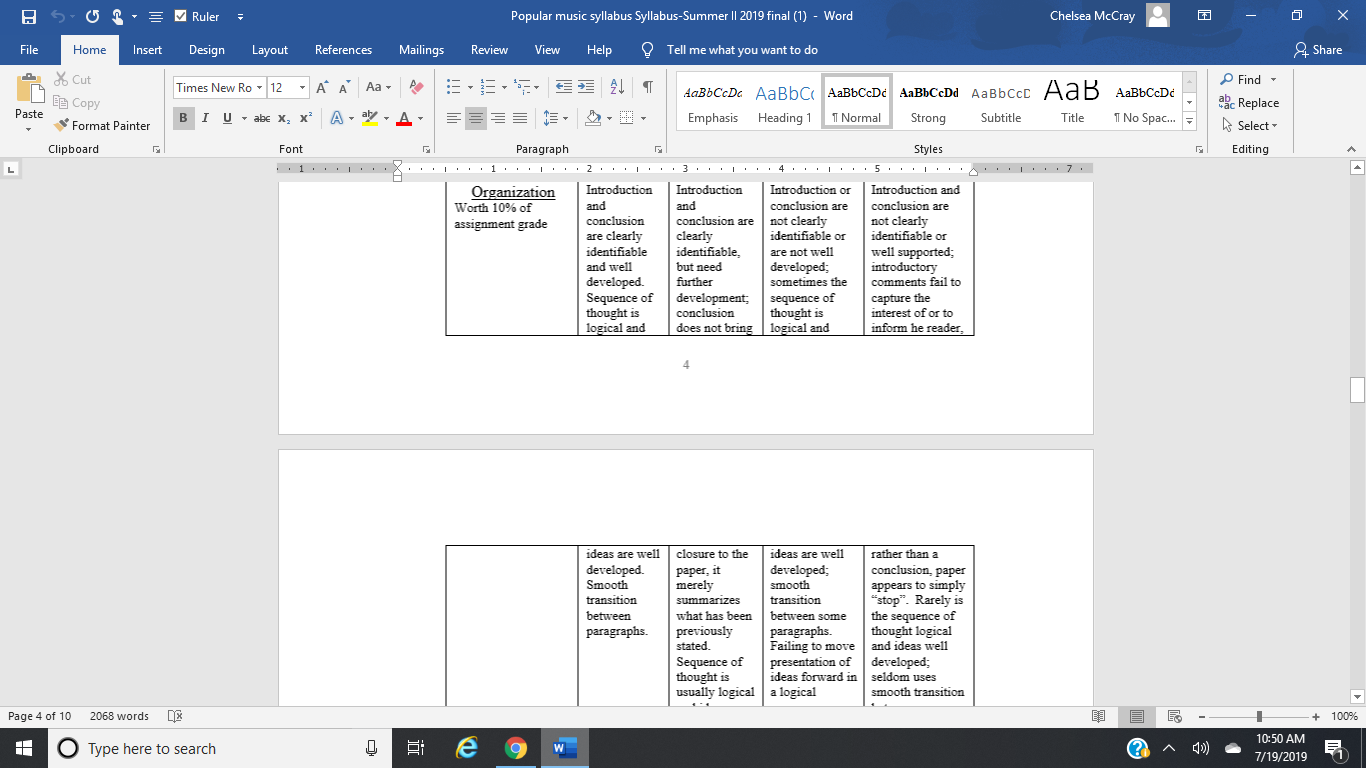Click the Undo arrow in the Quick Access Toolbar
Viewport: 1366px width, 768px height.
click(58, 16)
